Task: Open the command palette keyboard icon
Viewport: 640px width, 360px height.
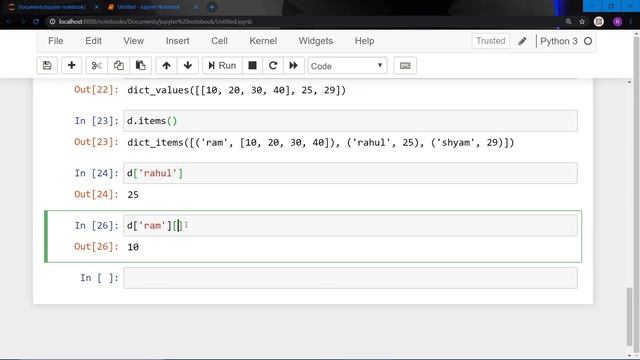Action: [405, 65]
